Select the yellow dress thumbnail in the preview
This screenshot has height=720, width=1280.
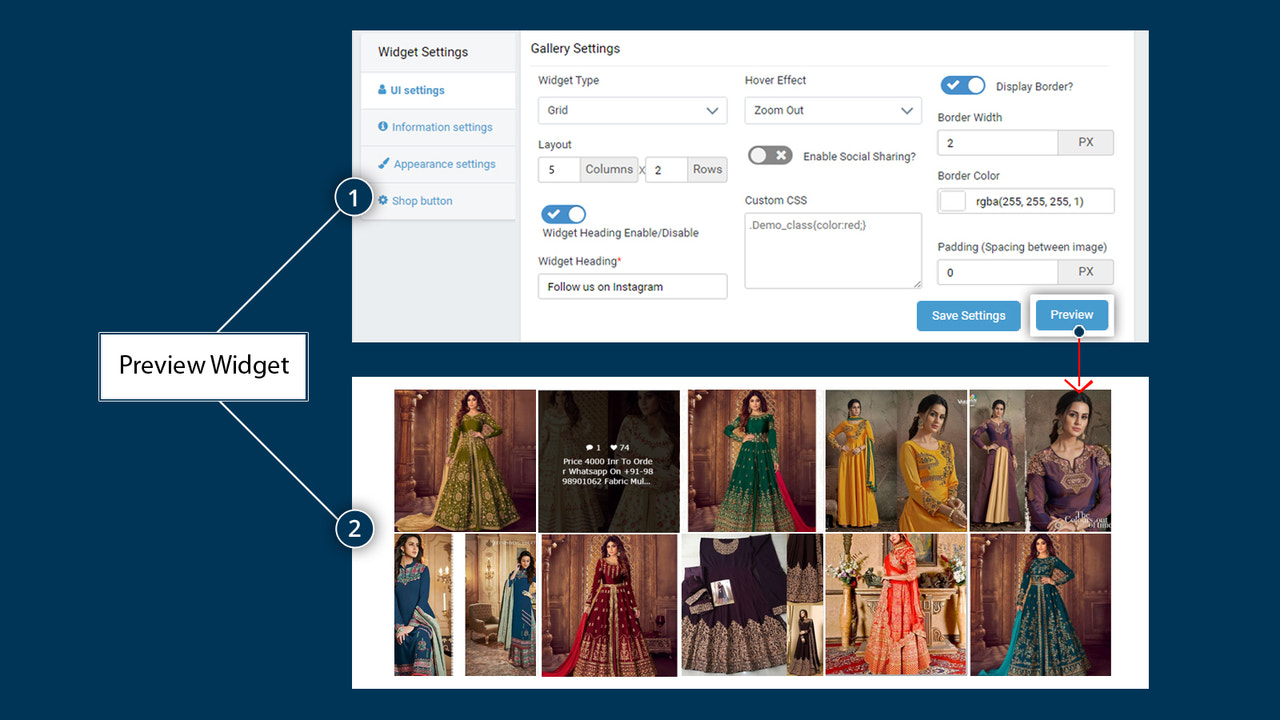pos(895,461)
